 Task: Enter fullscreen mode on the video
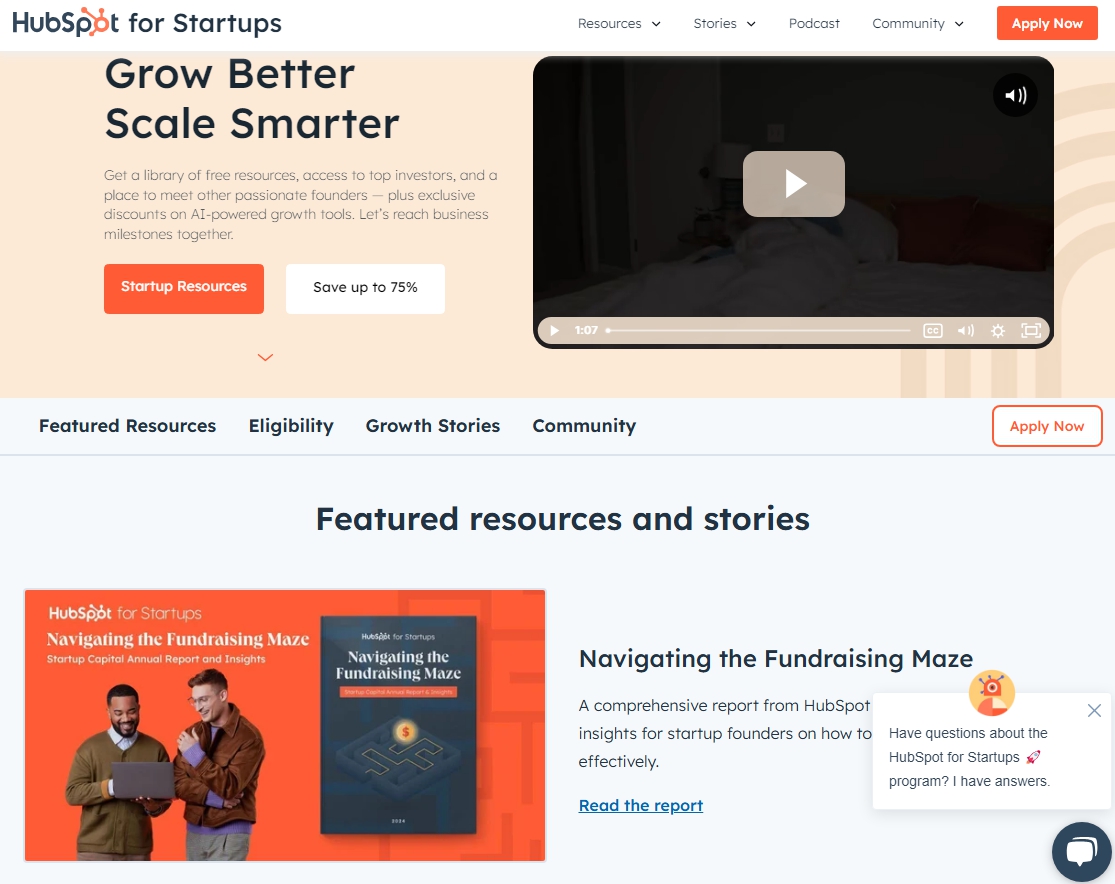(1031, 331)
